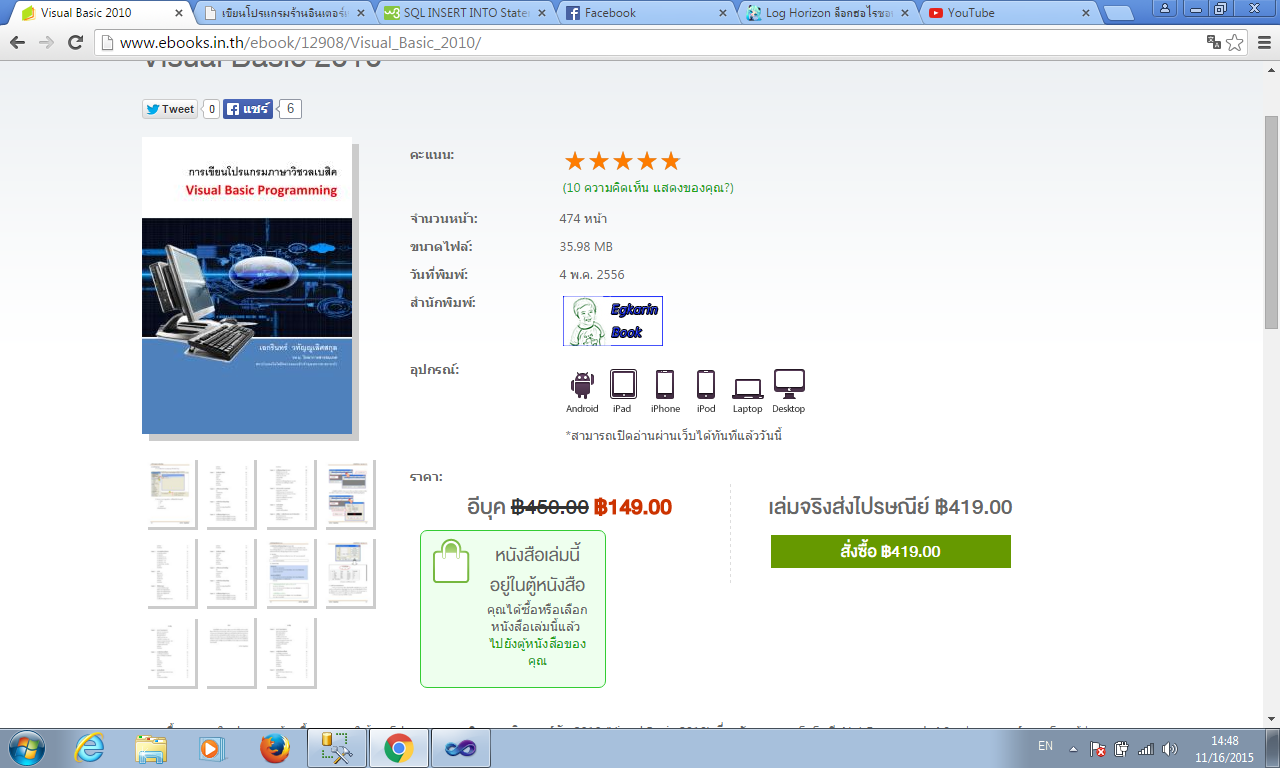Open the translate page icon in address bar
Image resolution: width=1280 pixels, height=768 pixels.
click(1214, 42)
